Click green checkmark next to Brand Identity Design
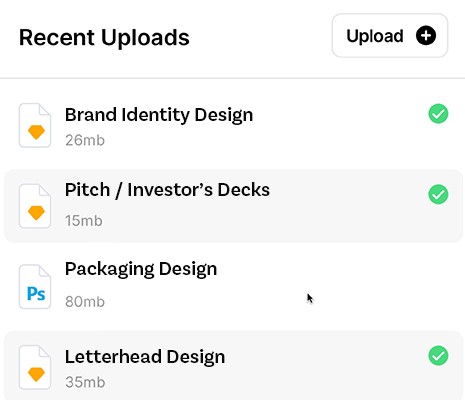This screenshot has height=400, width=465. [438, 114]
